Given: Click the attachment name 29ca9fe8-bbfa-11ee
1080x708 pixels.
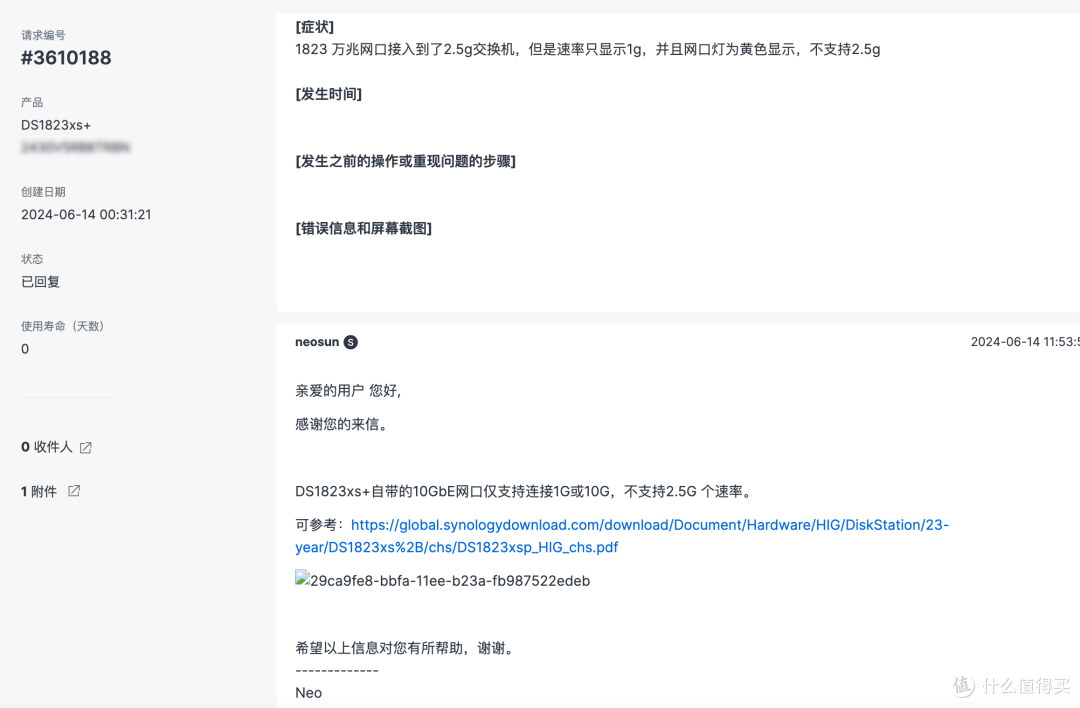Looking at the screenshot, I should pyautogui.click(x=450, y=580).
